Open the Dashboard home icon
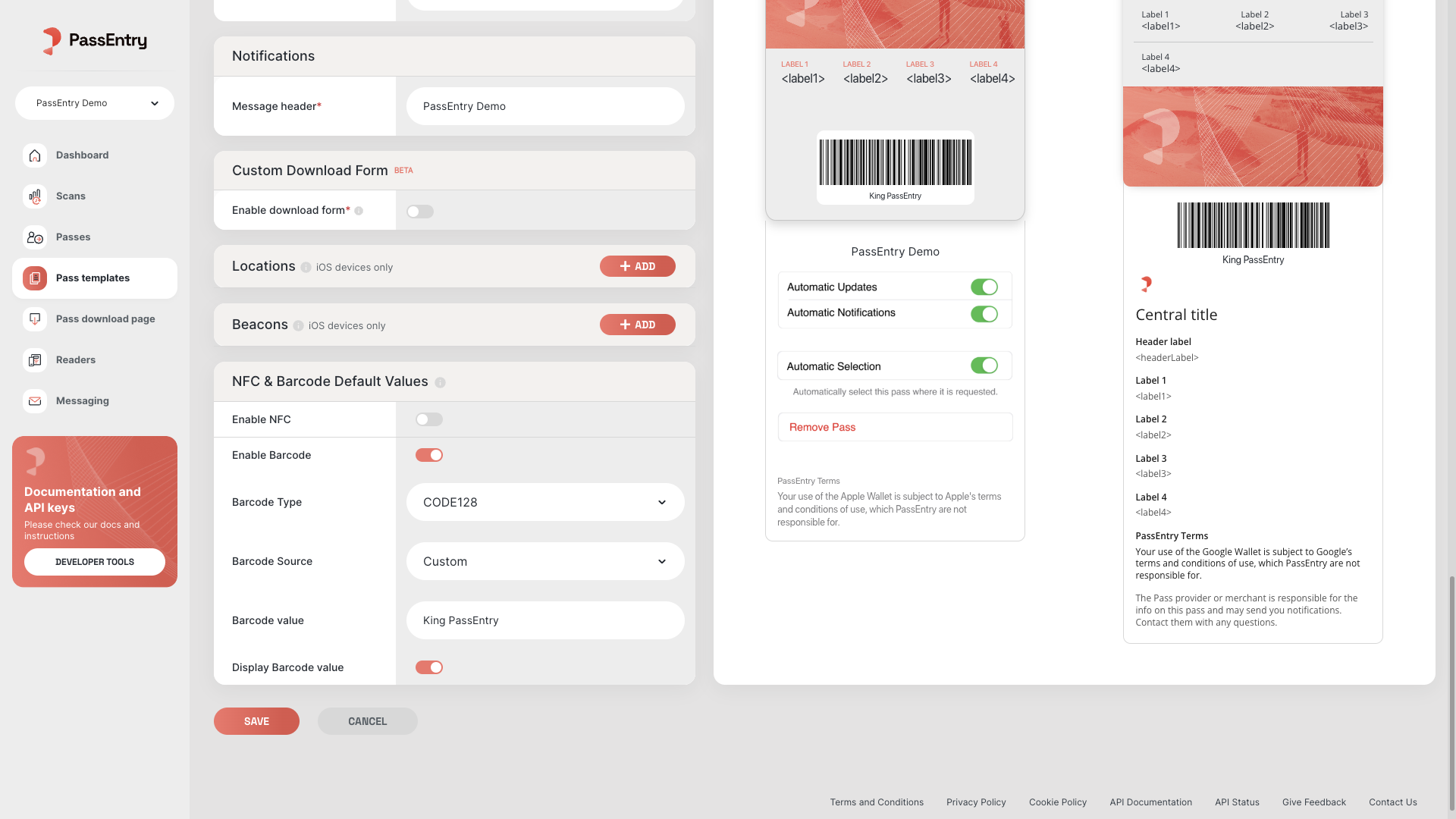Image resolution: width=1456 pixels, height=819 pixels. click(x=35, y=155)
